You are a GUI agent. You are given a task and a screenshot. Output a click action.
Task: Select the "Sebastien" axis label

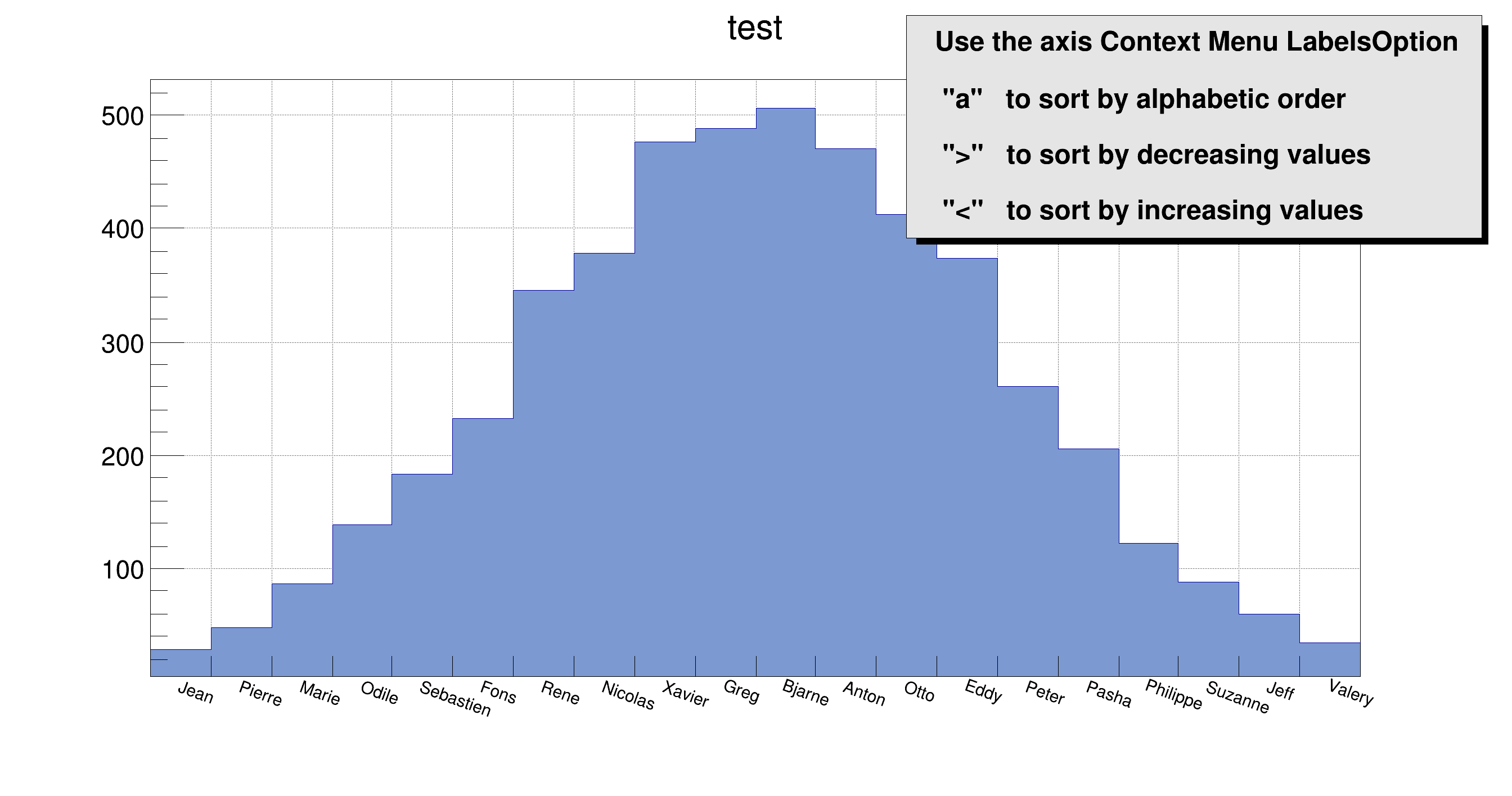(455, 699)
